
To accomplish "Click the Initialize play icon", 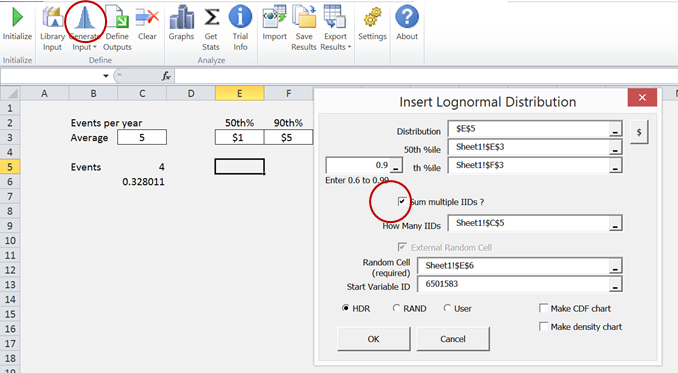I will point(17,17).
